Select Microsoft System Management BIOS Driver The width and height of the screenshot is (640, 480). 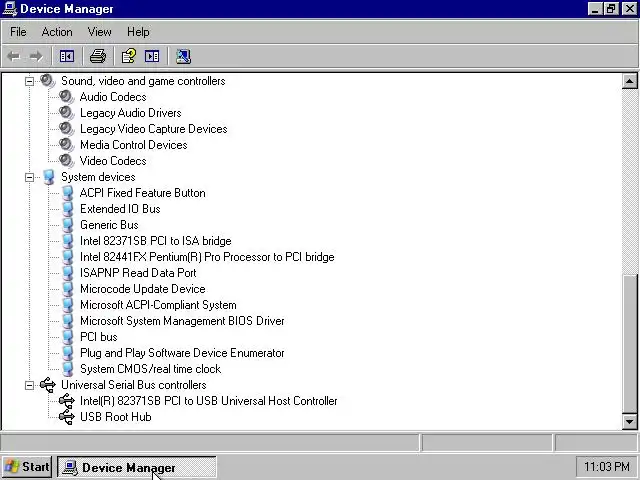pyautogui.click(x=182, y=321)
